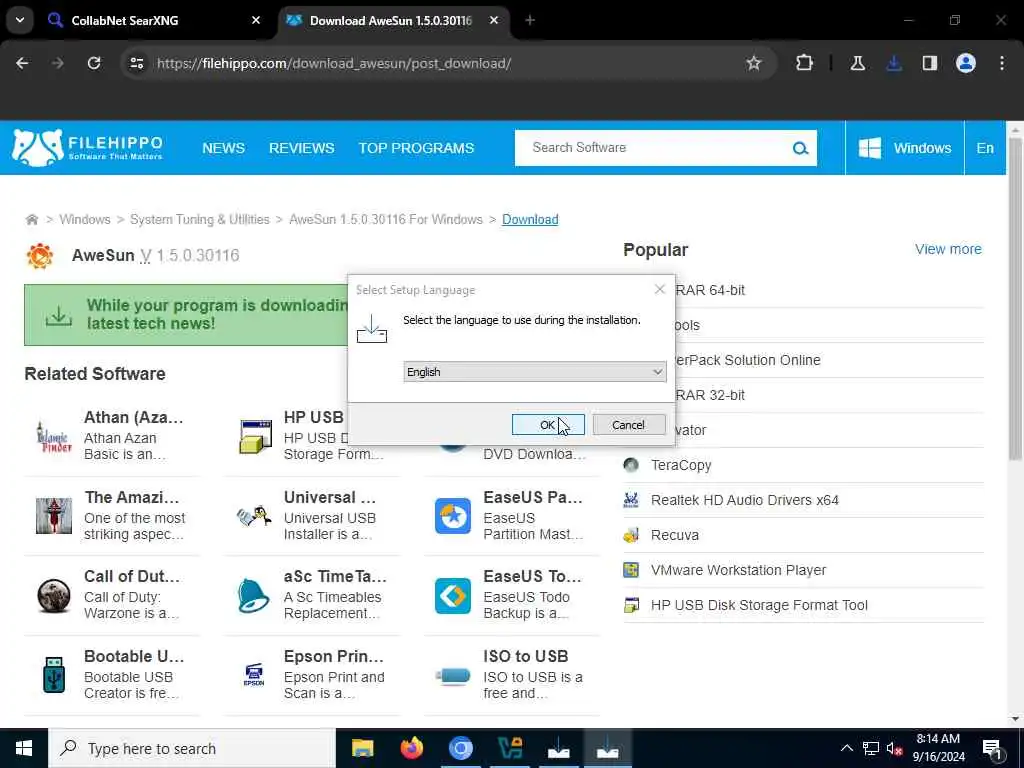Open ISO to USB icon
1024x768 pixels.
(453, 675)
